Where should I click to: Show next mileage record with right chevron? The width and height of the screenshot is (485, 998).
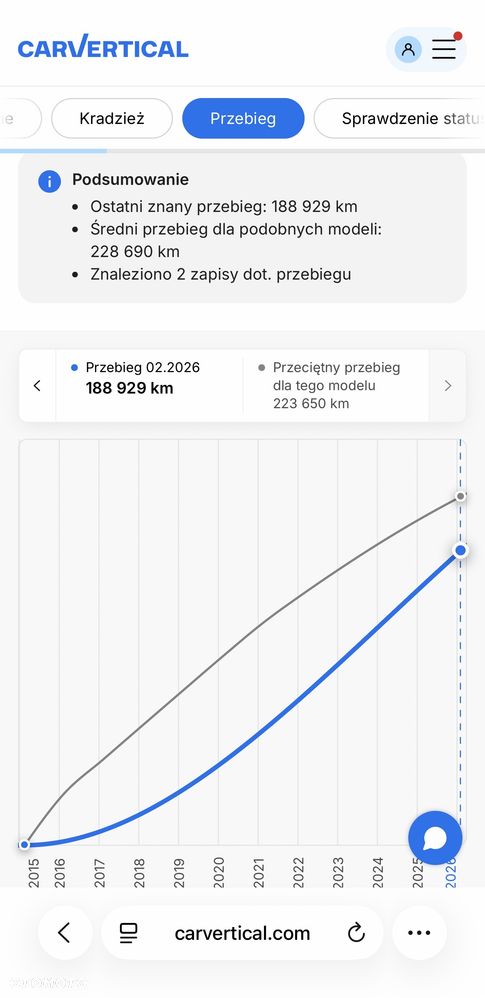point(447,386)
